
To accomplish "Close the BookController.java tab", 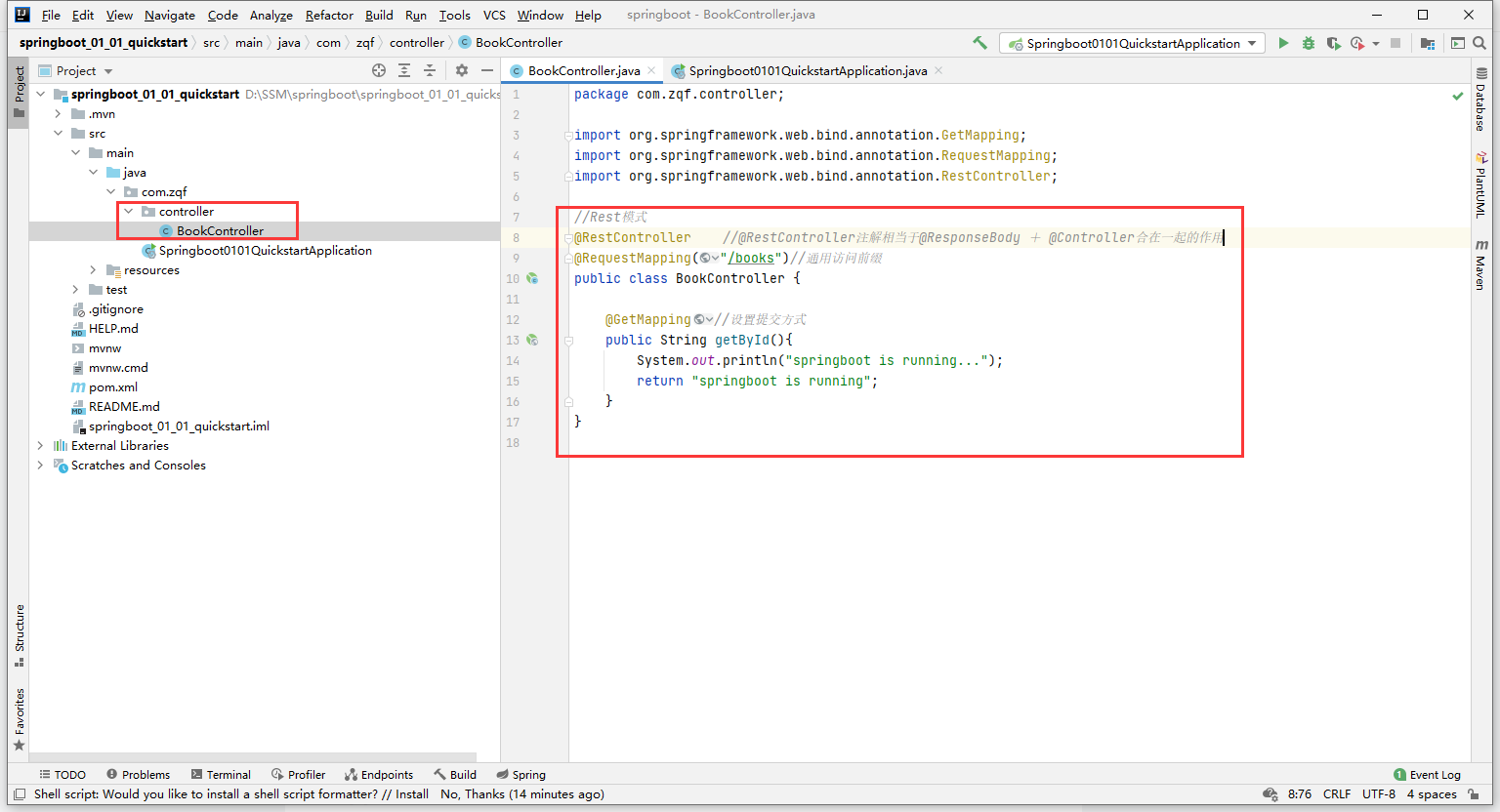I will (x=651, y=70).
